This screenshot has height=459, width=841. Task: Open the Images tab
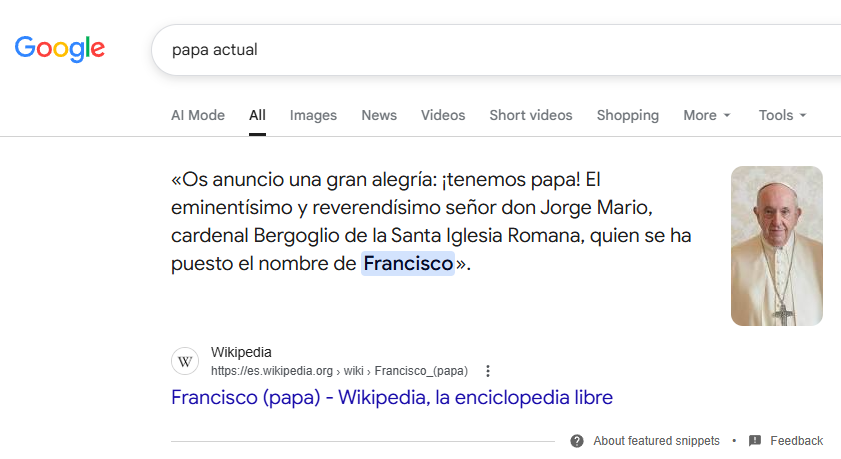[x=313, y=115]
